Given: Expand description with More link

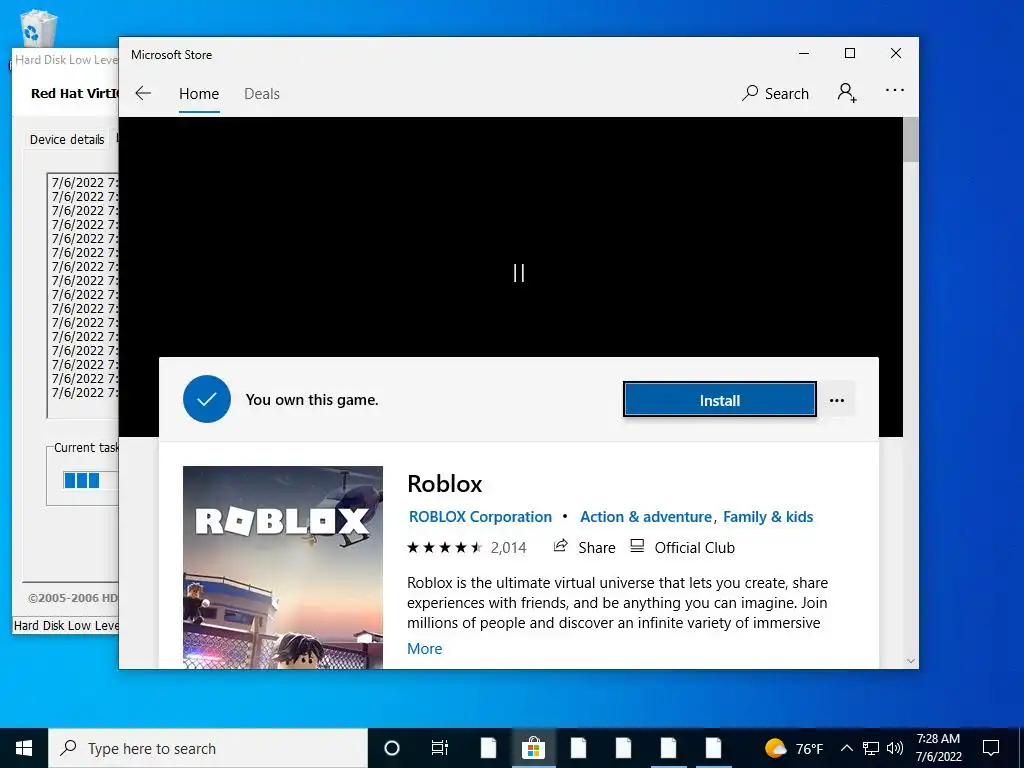Looking at the screenshot, I should coord(424,648).
